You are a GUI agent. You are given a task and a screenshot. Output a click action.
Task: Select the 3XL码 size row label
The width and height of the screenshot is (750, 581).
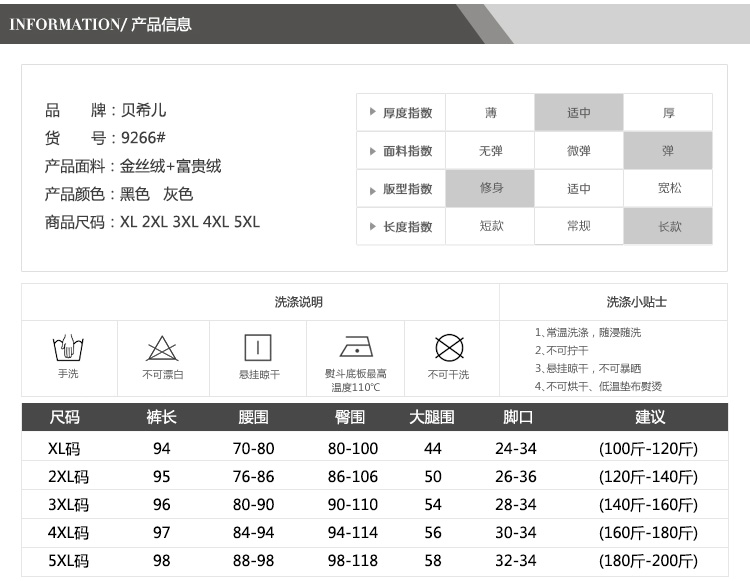click(68, 505)
